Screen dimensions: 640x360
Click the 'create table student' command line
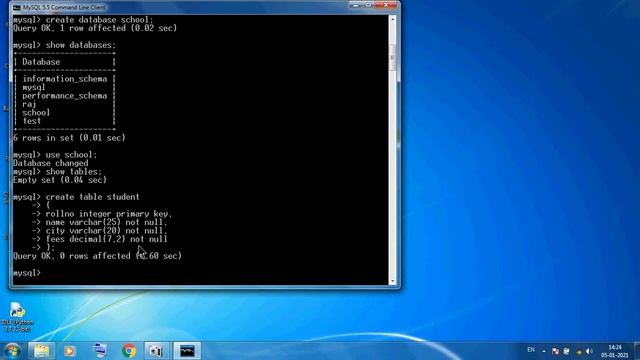[76, 197]
